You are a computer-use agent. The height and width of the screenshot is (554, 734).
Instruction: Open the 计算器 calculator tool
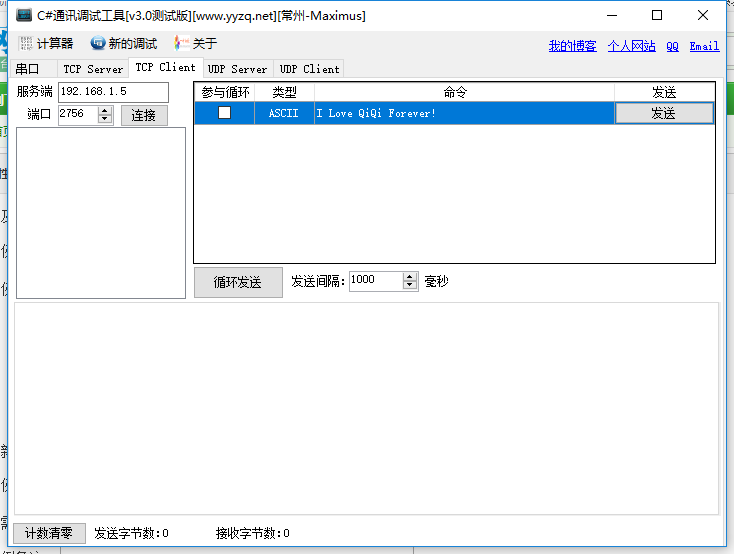tap(46, 44)
